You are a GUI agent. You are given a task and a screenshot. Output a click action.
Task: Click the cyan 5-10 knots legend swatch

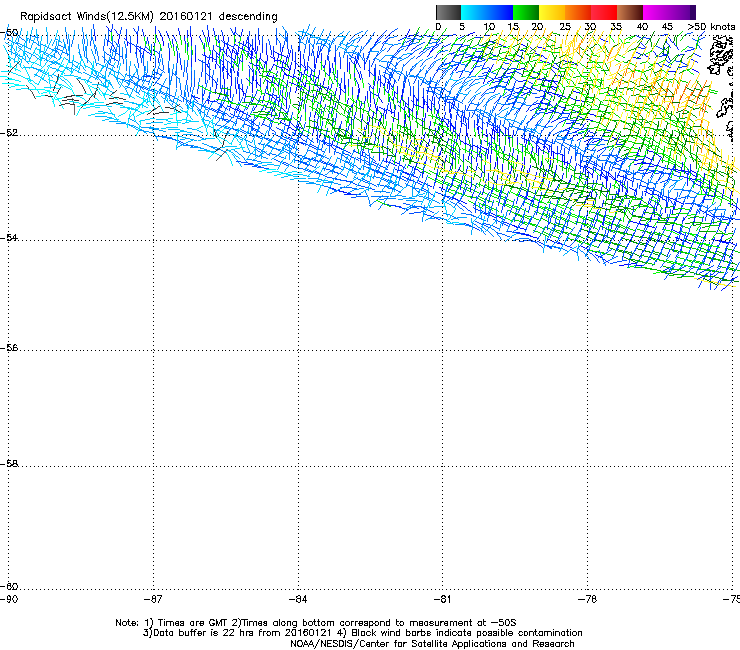click(x=473, y=12)
